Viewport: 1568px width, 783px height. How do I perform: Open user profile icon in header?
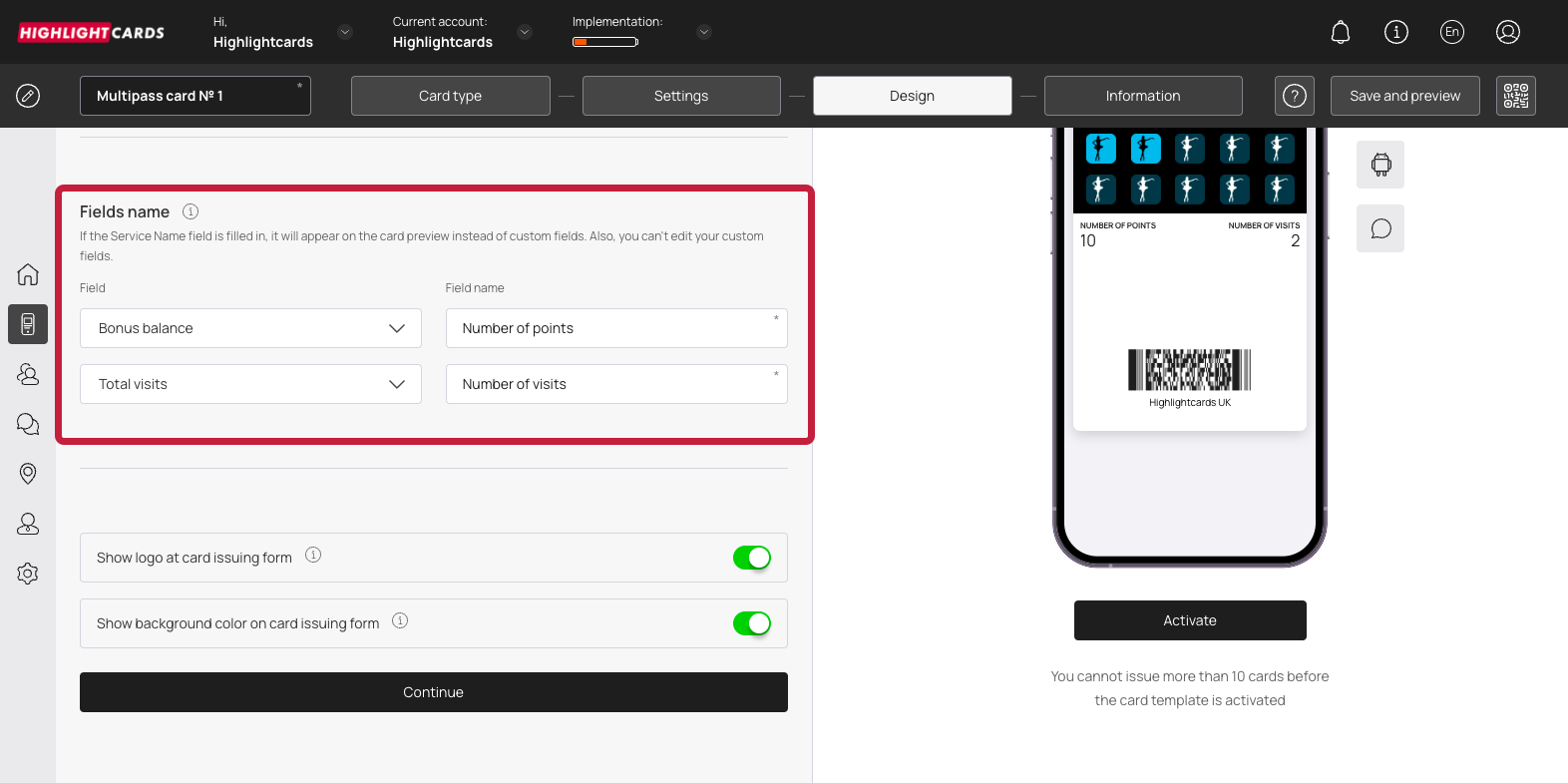(1507, 33)
